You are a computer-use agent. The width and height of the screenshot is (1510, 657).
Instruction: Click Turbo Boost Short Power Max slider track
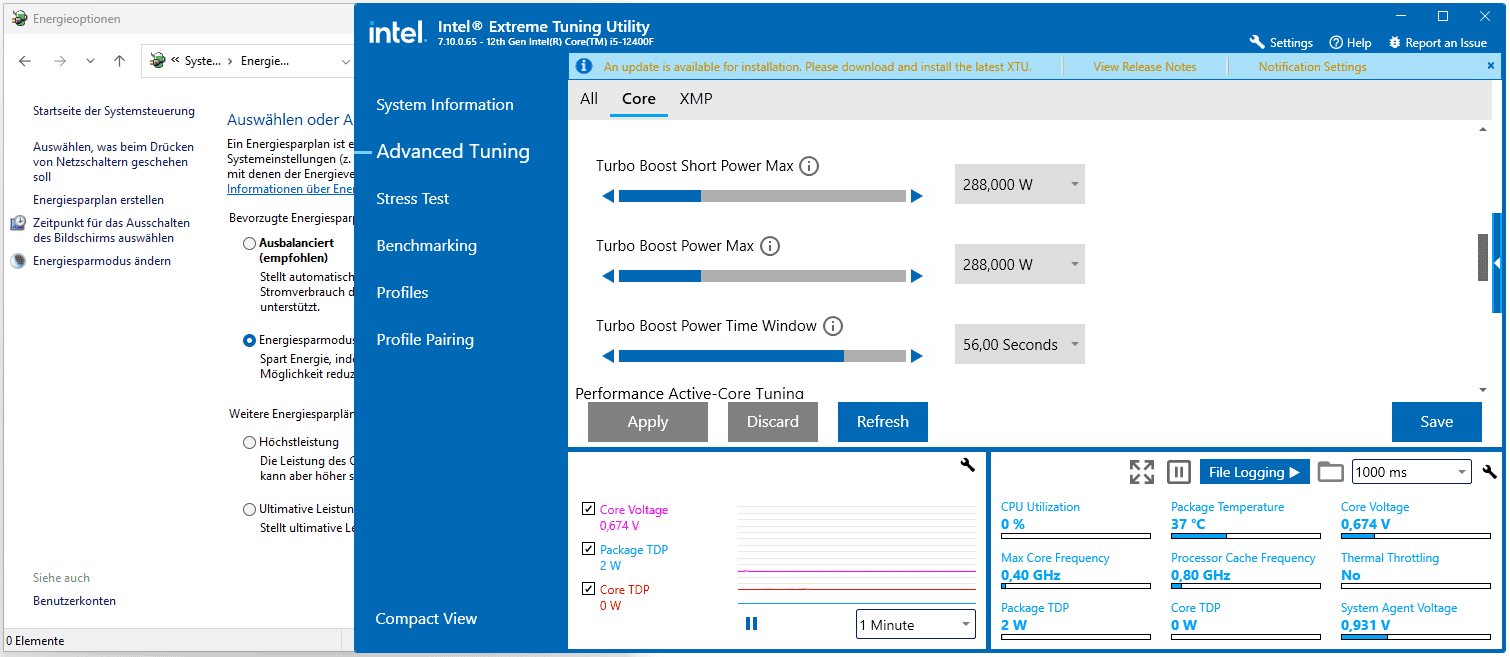tap(762, 196)
